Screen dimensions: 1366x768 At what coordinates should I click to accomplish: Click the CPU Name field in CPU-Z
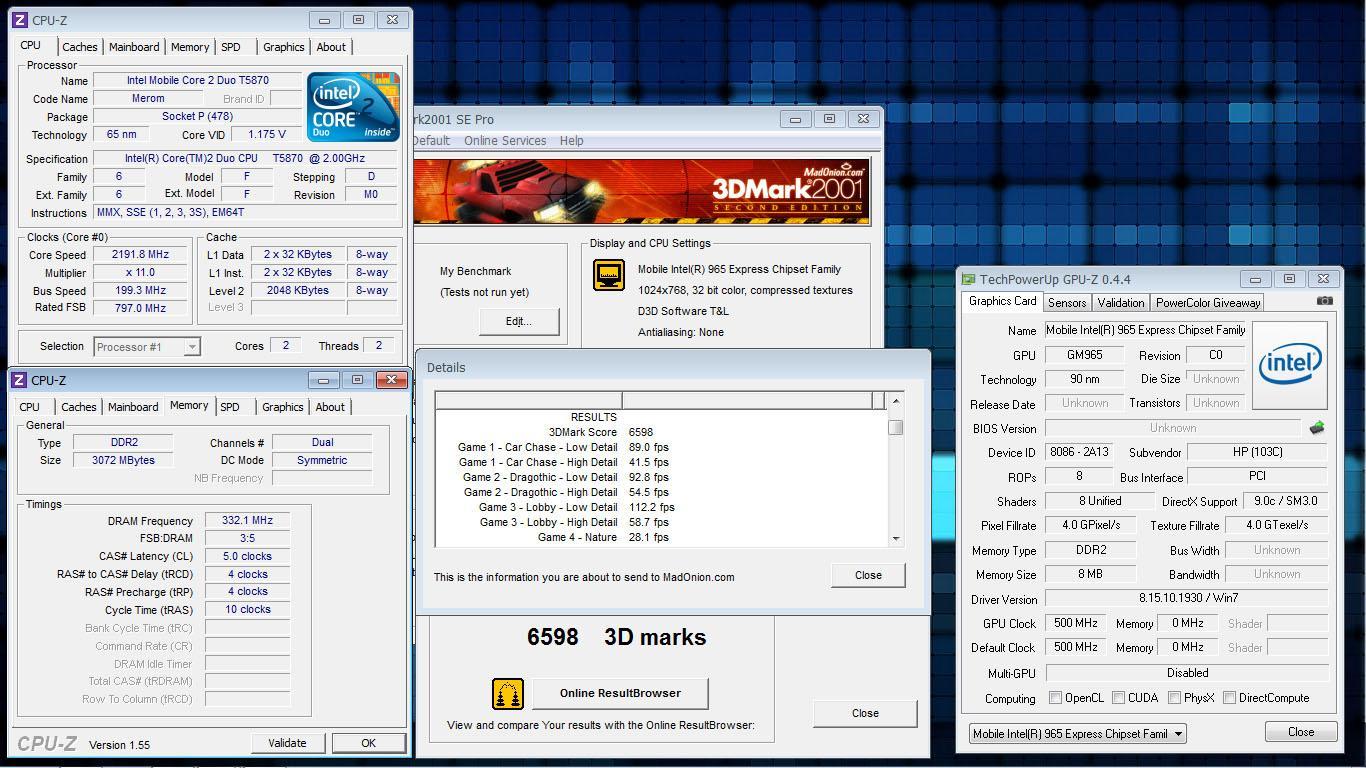pos(198,80)
